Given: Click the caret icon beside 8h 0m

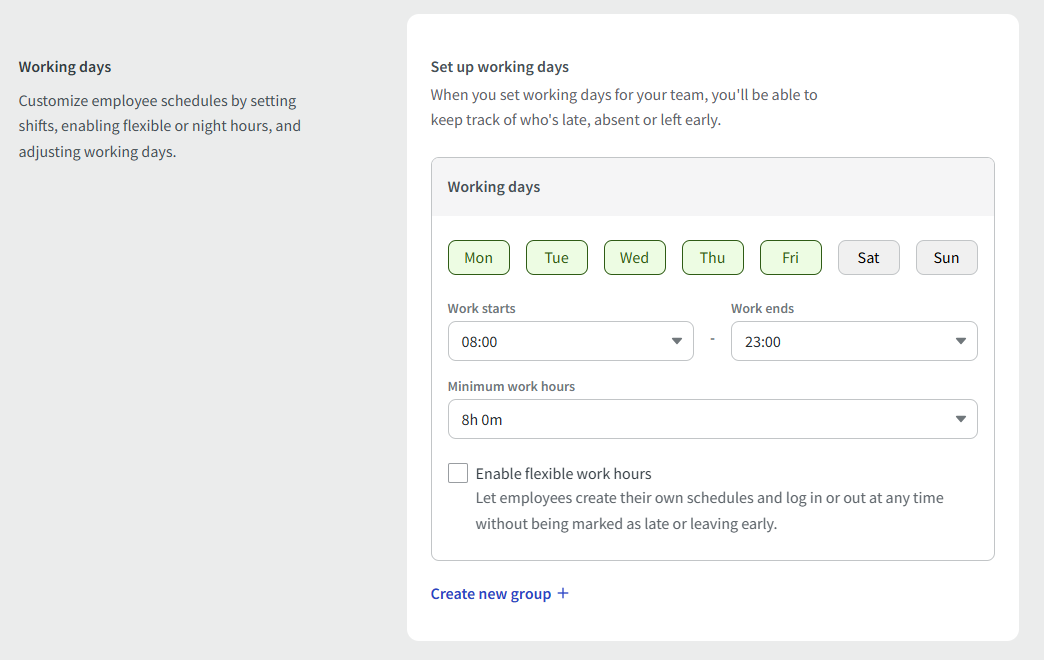Looking at the screenshot, I should [961, 420].
